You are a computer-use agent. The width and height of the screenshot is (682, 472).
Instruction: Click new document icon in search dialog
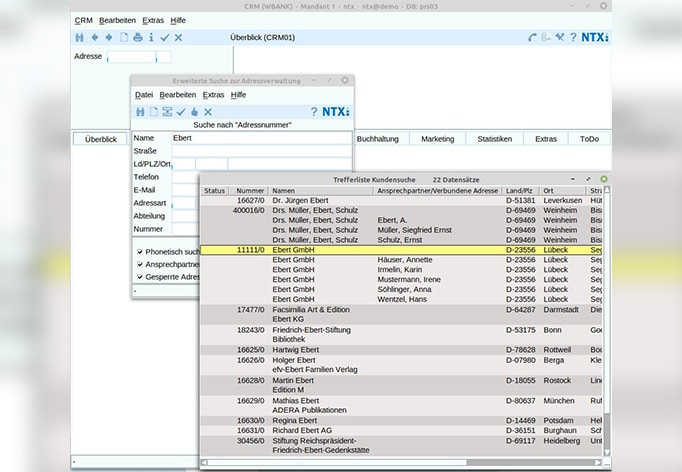(x=154, y=112)
